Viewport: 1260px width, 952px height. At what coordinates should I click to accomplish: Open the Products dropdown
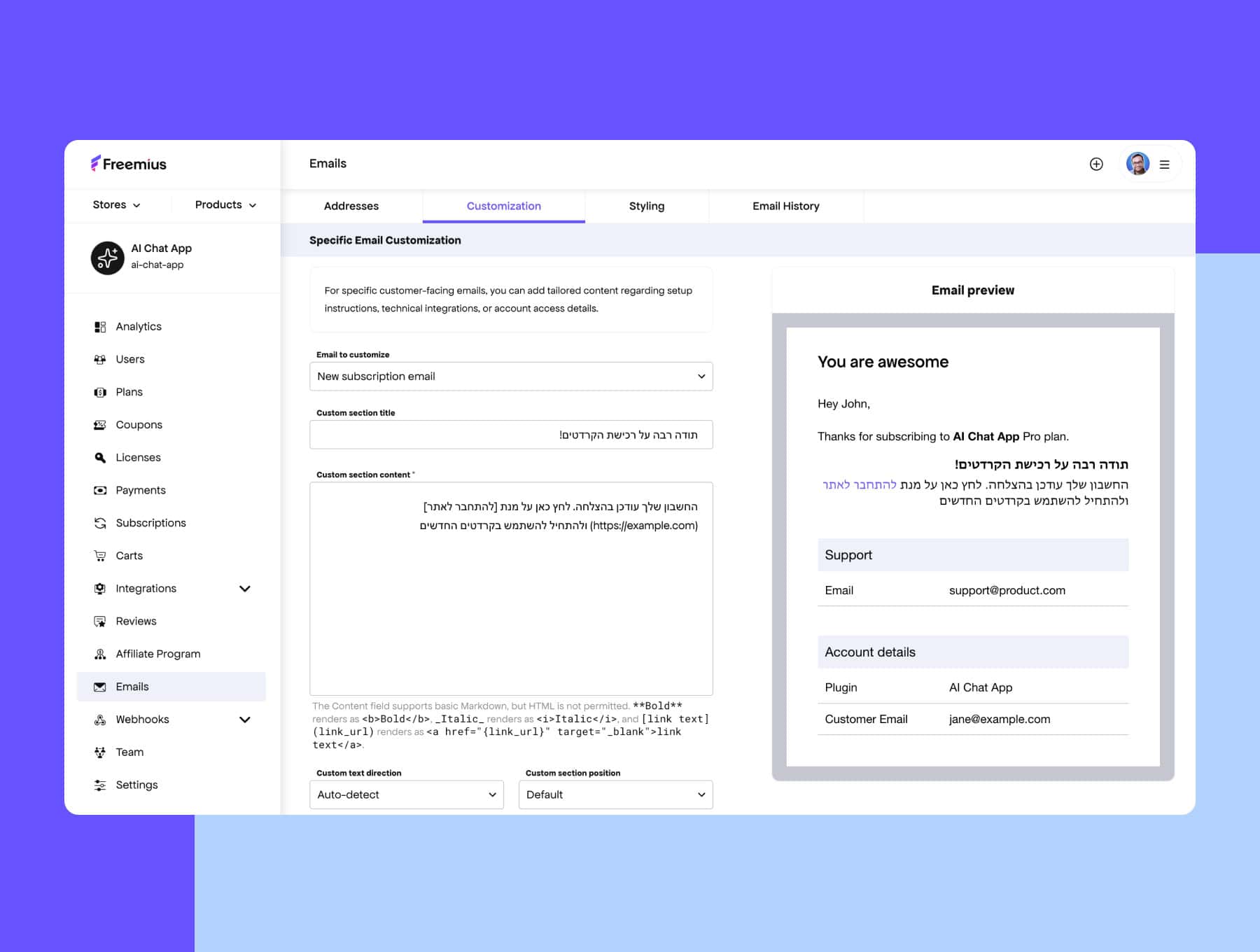tap(225, 205)
